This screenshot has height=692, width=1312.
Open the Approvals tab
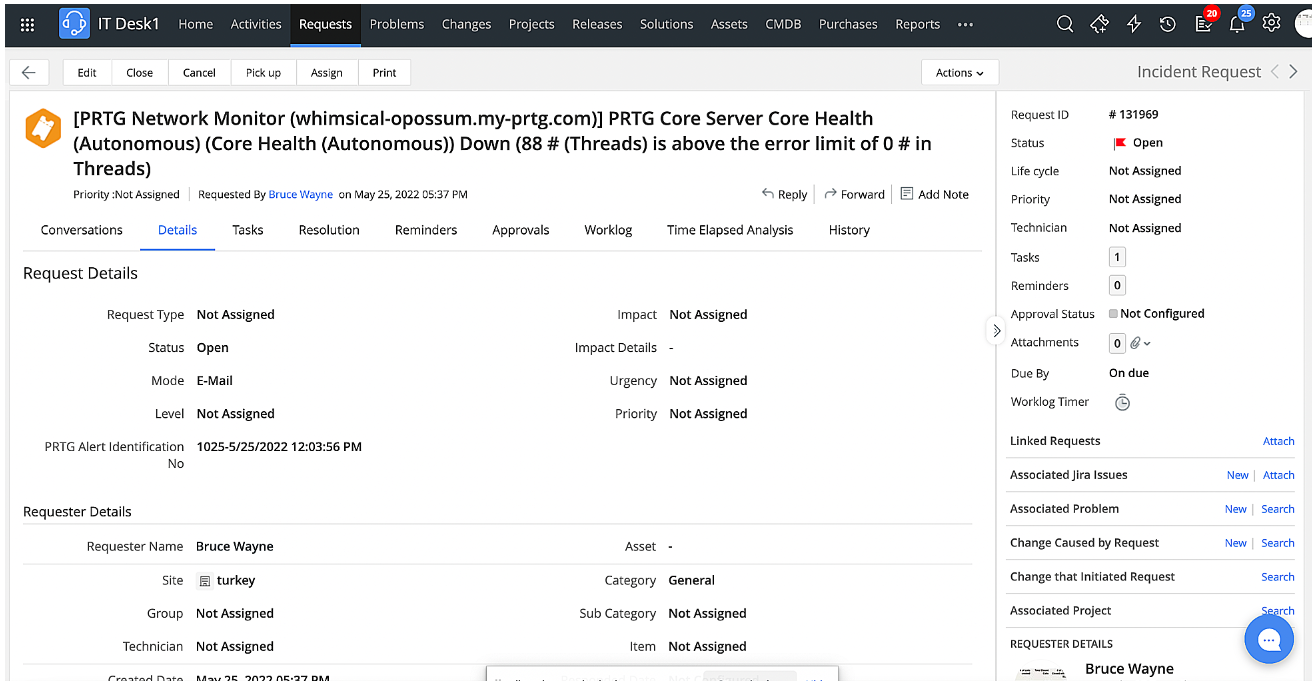click(521, 230)
